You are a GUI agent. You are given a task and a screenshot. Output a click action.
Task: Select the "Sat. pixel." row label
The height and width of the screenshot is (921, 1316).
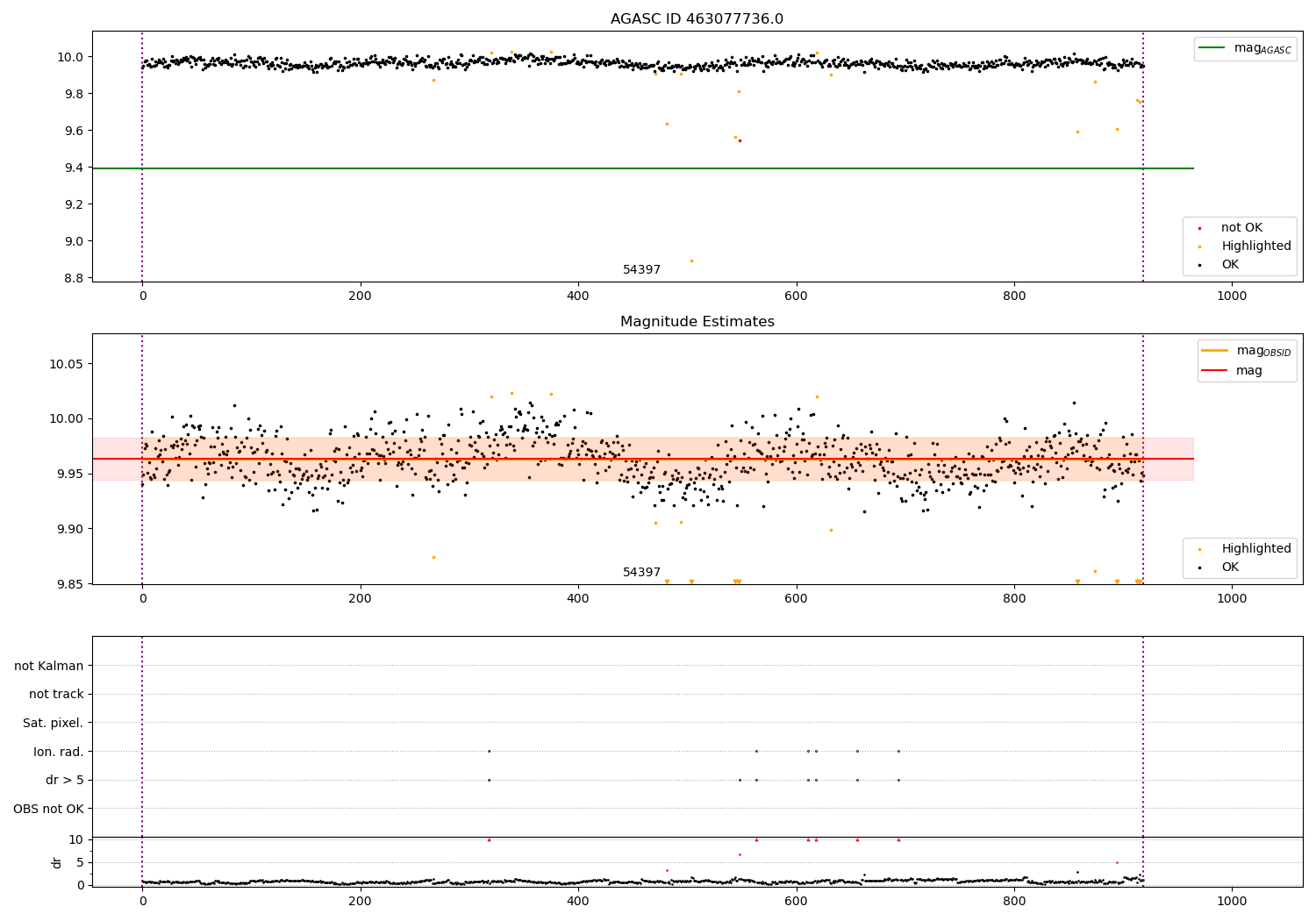(x=54, y=724)
